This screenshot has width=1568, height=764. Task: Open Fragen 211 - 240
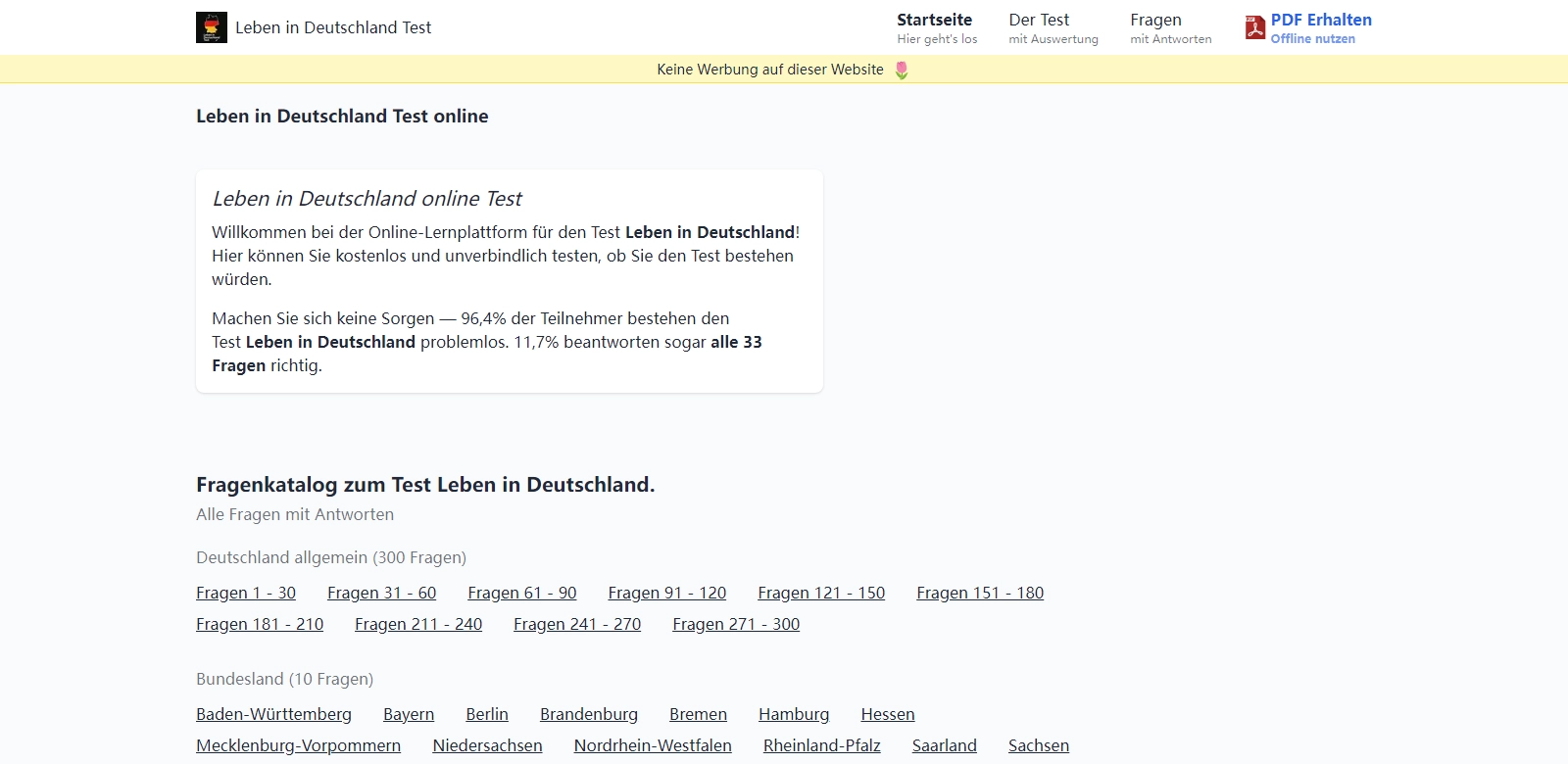(418, 624)
